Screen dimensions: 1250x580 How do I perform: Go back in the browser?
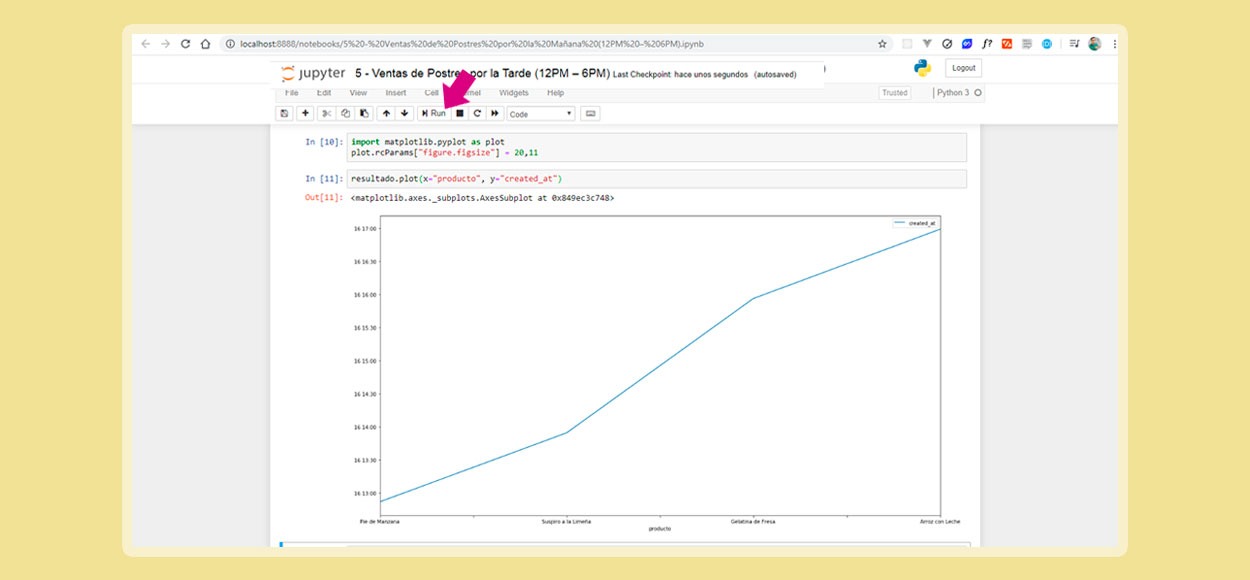(x=146, y=44)
